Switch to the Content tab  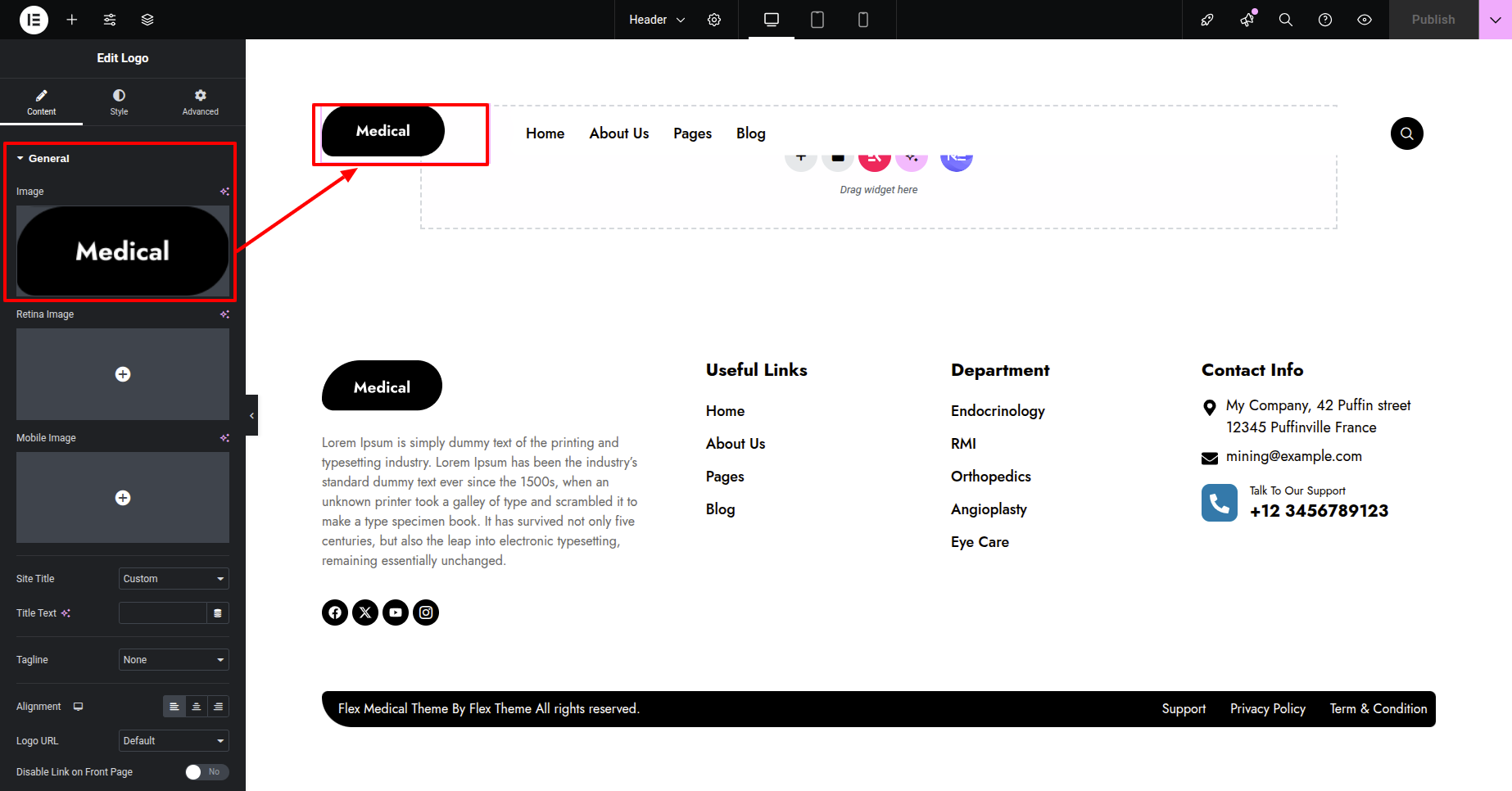(x=41, y=102)
